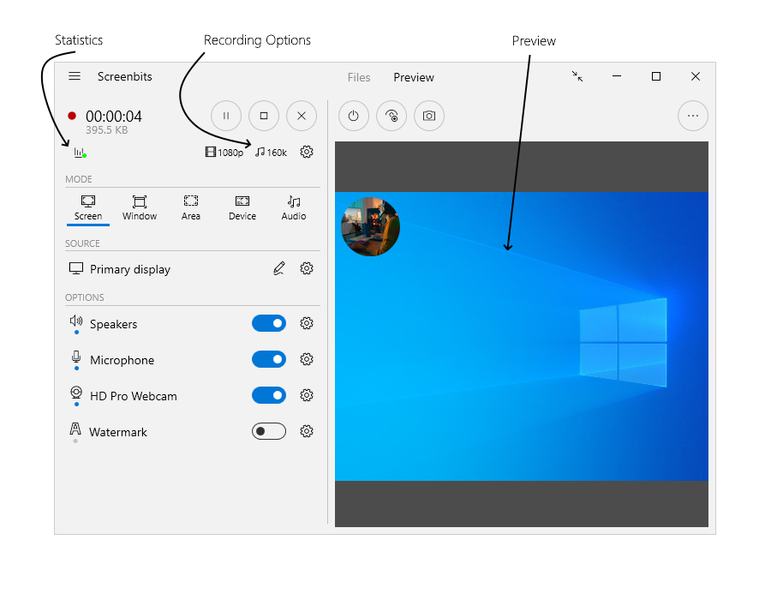Click the circular webcam overlay thumbnail
Screen dimensions: 771x600
coord(370,227)
